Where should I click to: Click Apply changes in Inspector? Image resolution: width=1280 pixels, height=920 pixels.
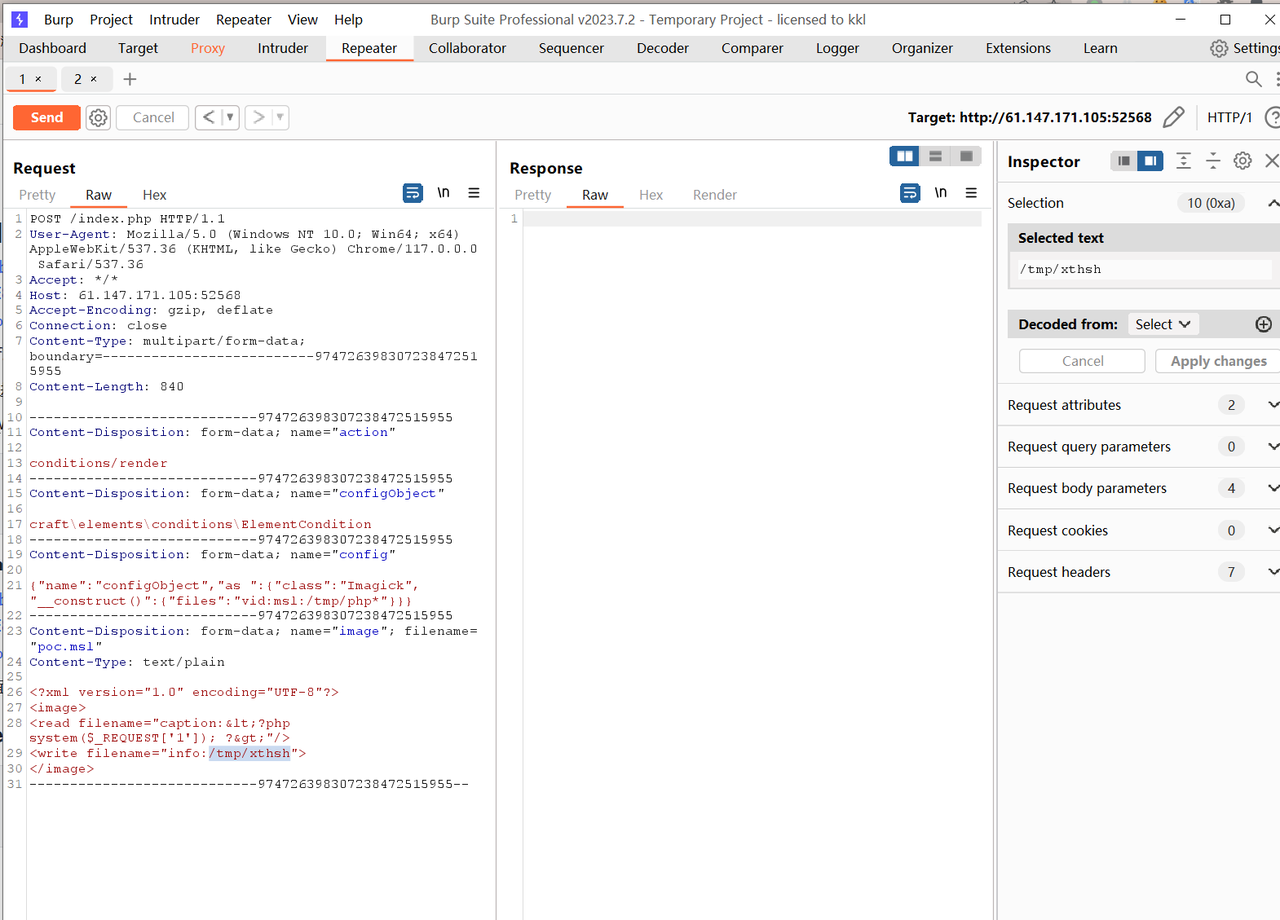[1218, 361]
